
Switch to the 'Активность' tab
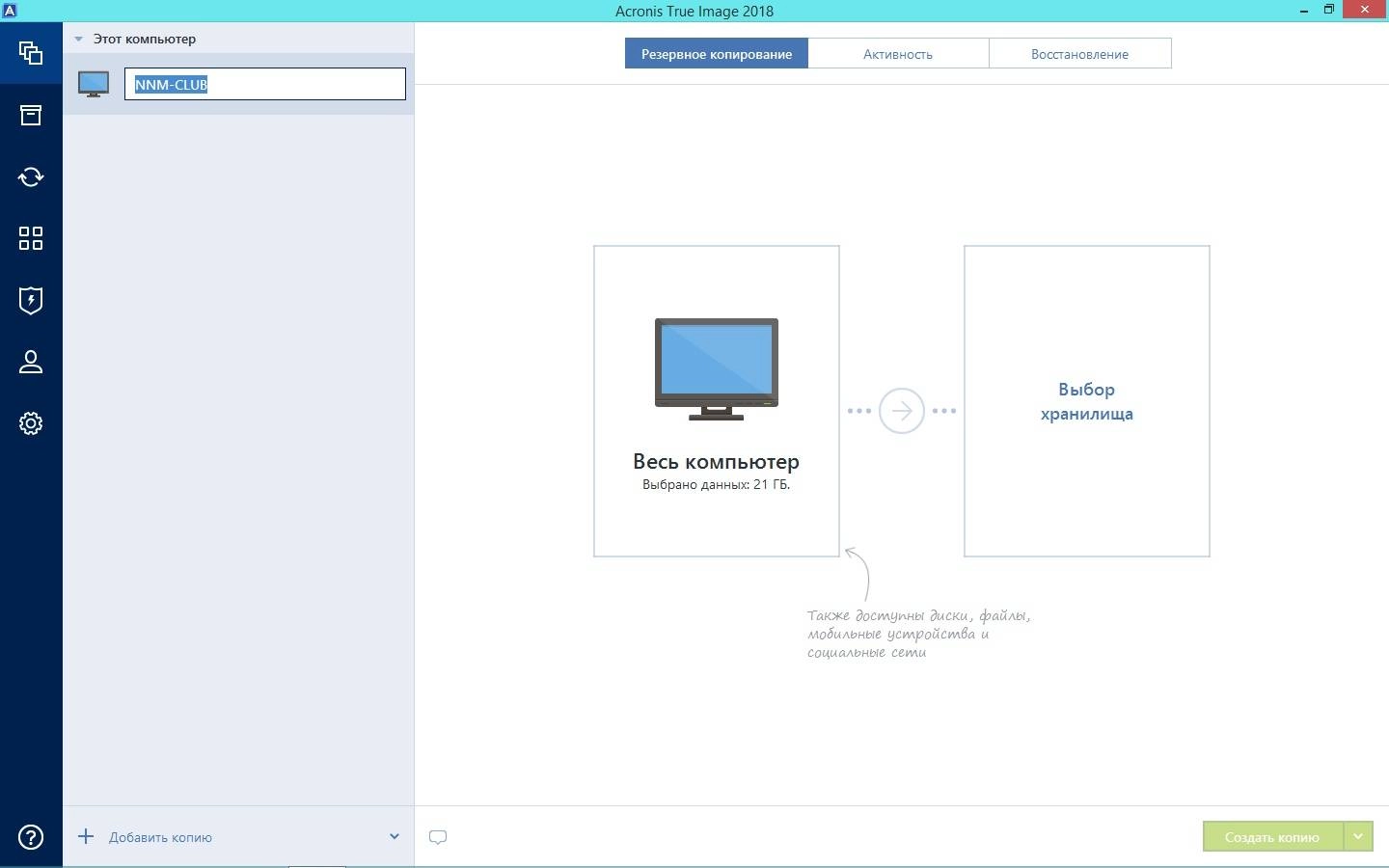tap(898, 54)
